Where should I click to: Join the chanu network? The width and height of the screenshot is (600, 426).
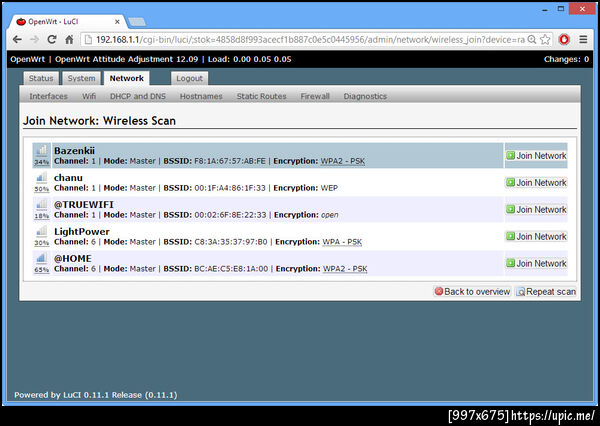click(x=536, y=183)
